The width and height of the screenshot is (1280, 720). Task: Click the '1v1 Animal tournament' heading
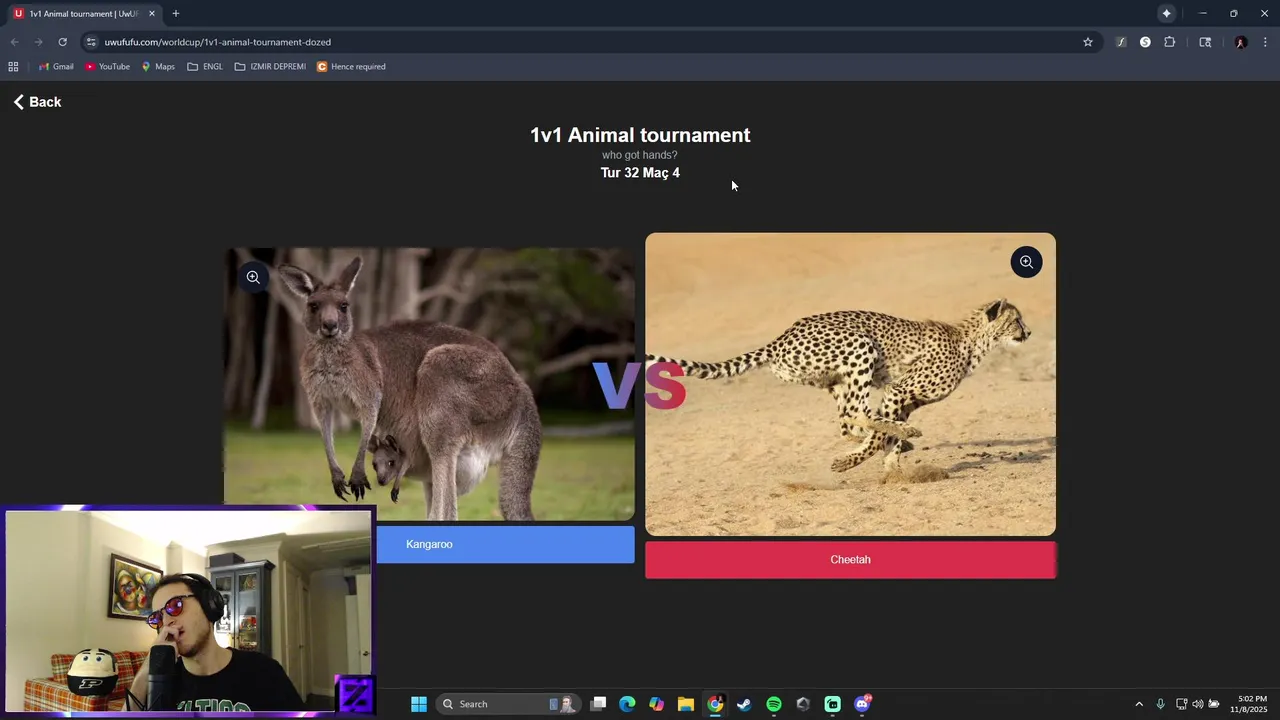[640, 135]
